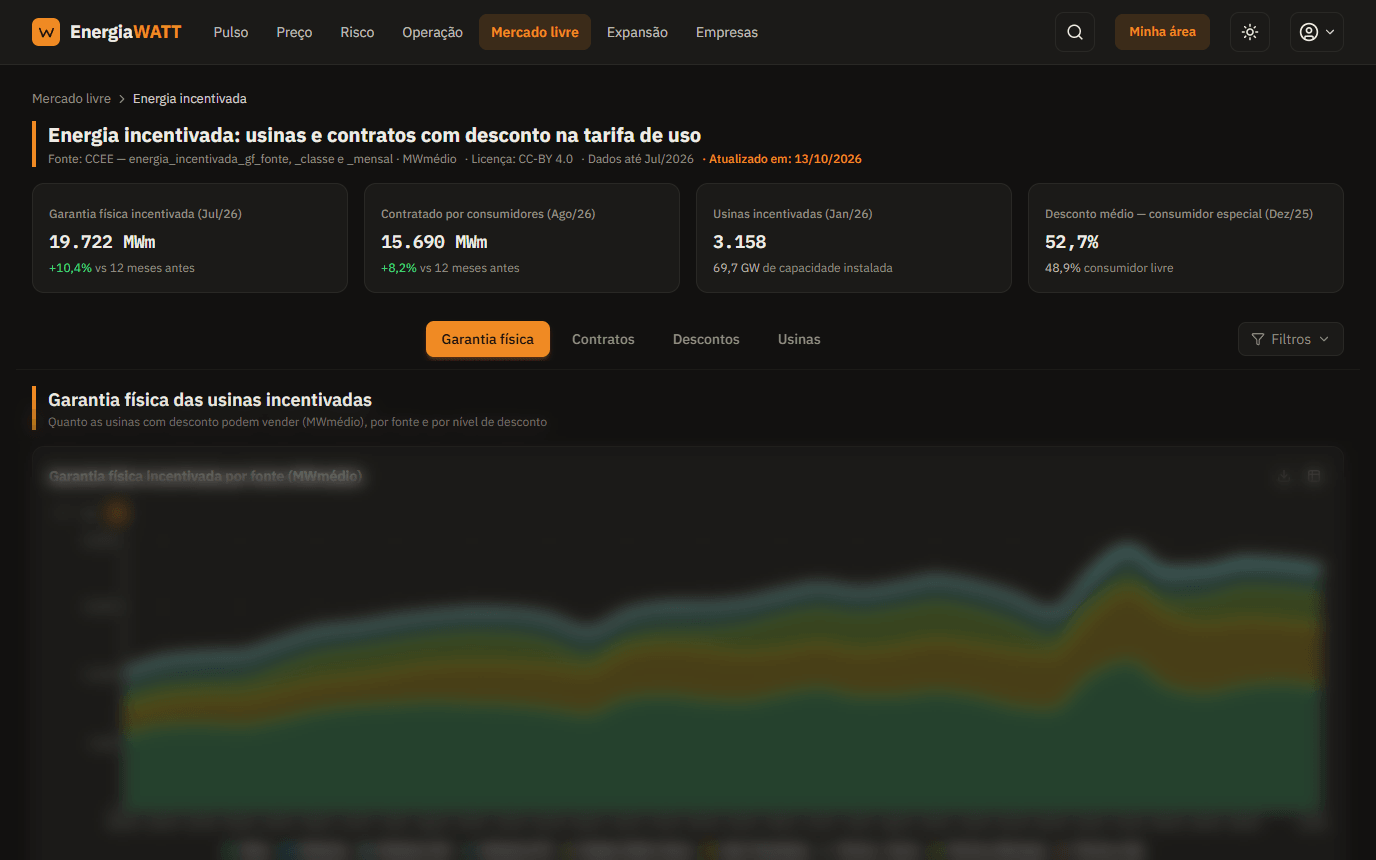The height and width of the screenshot is (860, 1376).
Task: Click the 'Garantia física incentivada (Jul/26)' card
Action: coord(190,238)
